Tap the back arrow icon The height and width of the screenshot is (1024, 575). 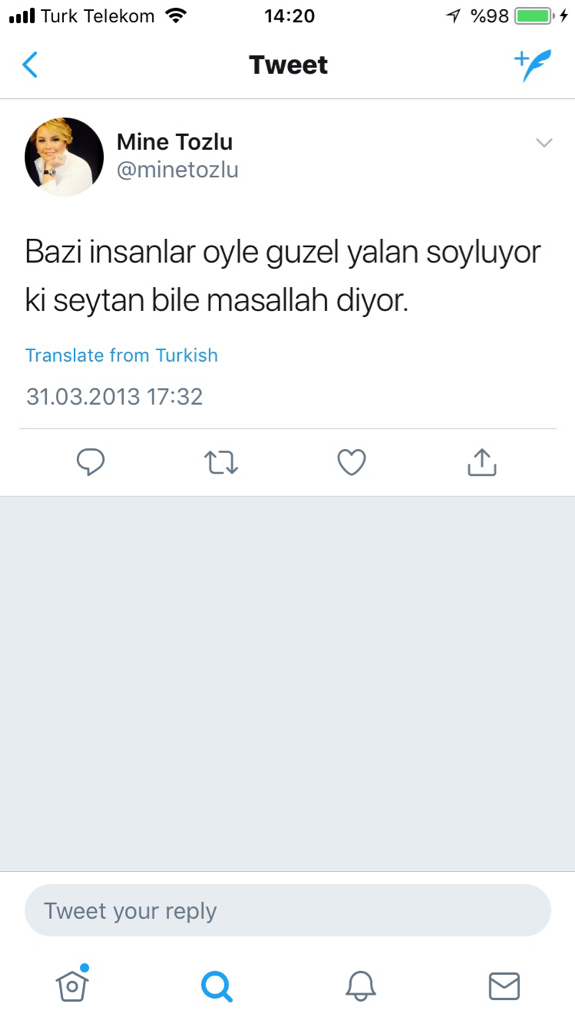pos(30,65)
